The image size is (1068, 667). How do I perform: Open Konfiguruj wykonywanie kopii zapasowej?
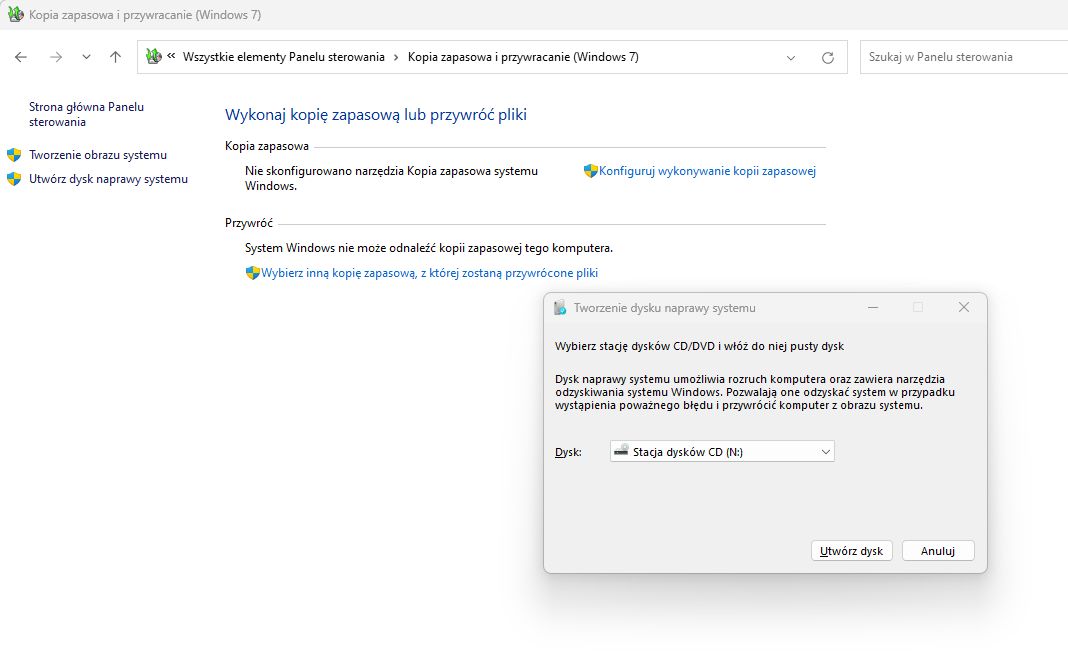click(x=707, y=170)
